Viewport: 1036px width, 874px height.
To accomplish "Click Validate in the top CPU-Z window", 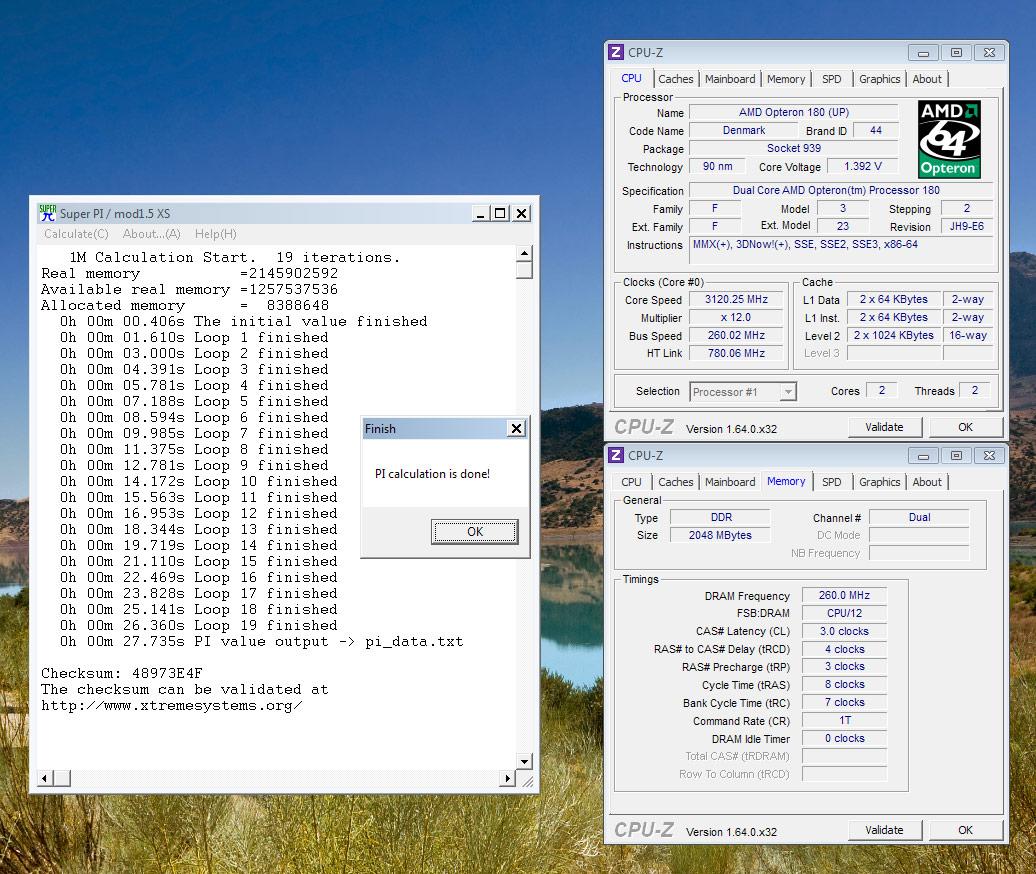I will coord(884,427).
